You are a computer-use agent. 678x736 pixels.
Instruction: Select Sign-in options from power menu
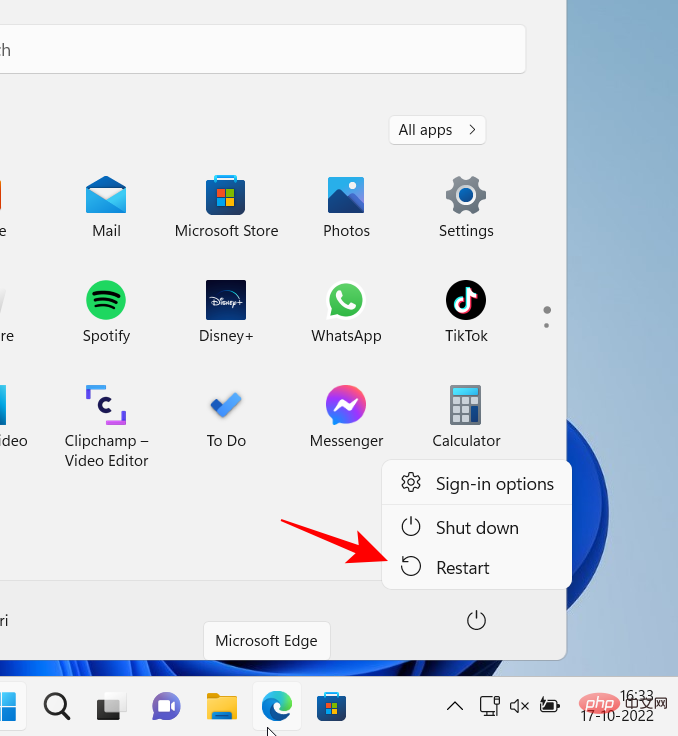click(x=477, y=483)
